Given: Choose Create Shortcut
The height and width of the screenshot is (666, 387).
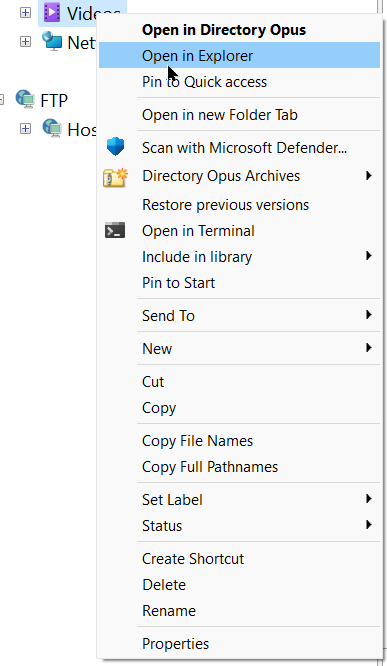Looking at the screenshot, I should point(240,559).
